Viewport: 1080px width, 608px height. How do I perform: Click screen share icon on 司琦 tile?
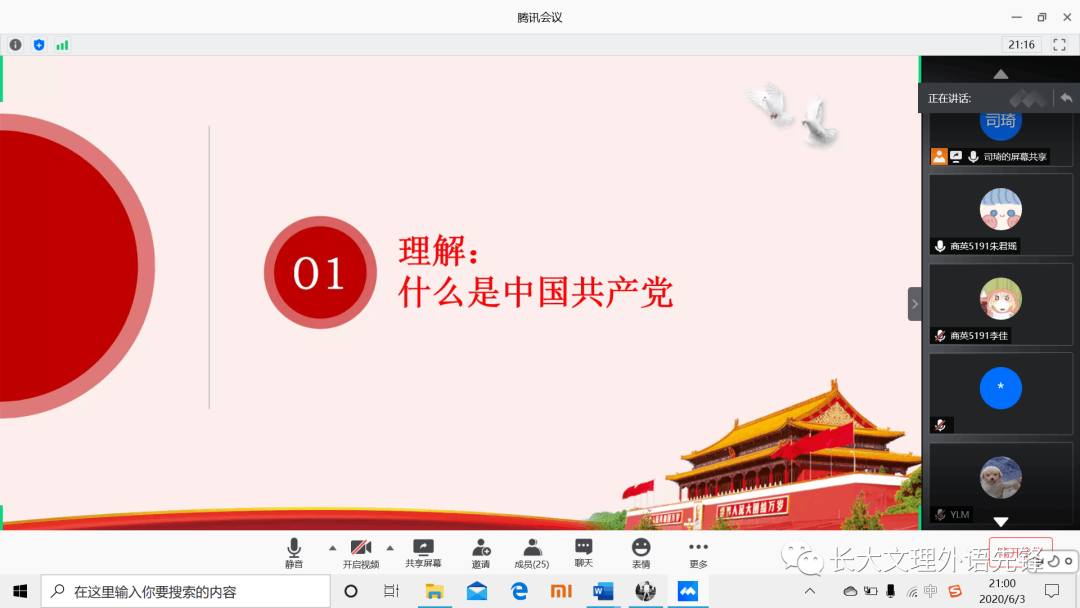pyautogui.click(x=956, y=156)
